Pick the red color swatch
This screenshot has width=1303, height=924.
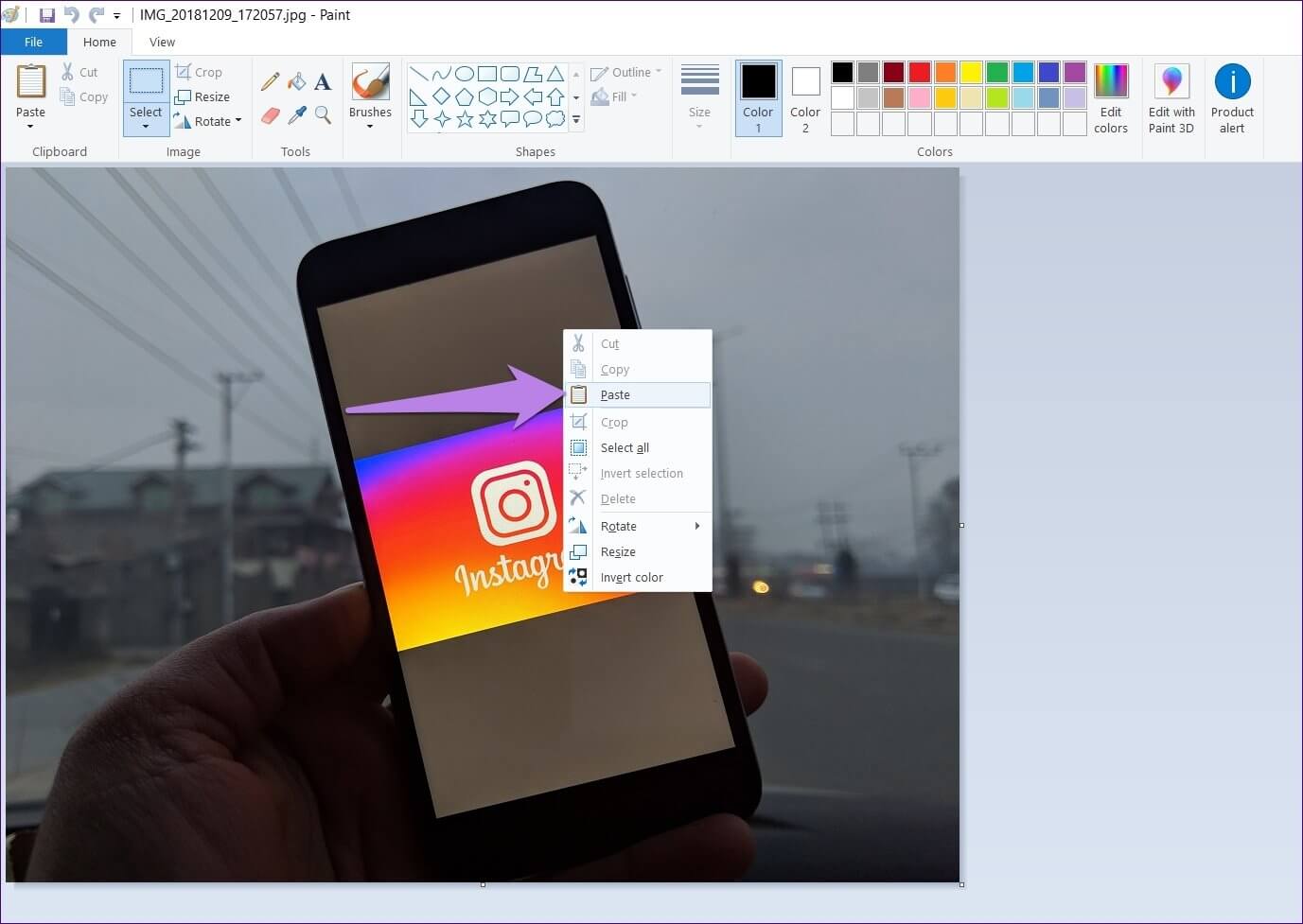tap(920, 73)
